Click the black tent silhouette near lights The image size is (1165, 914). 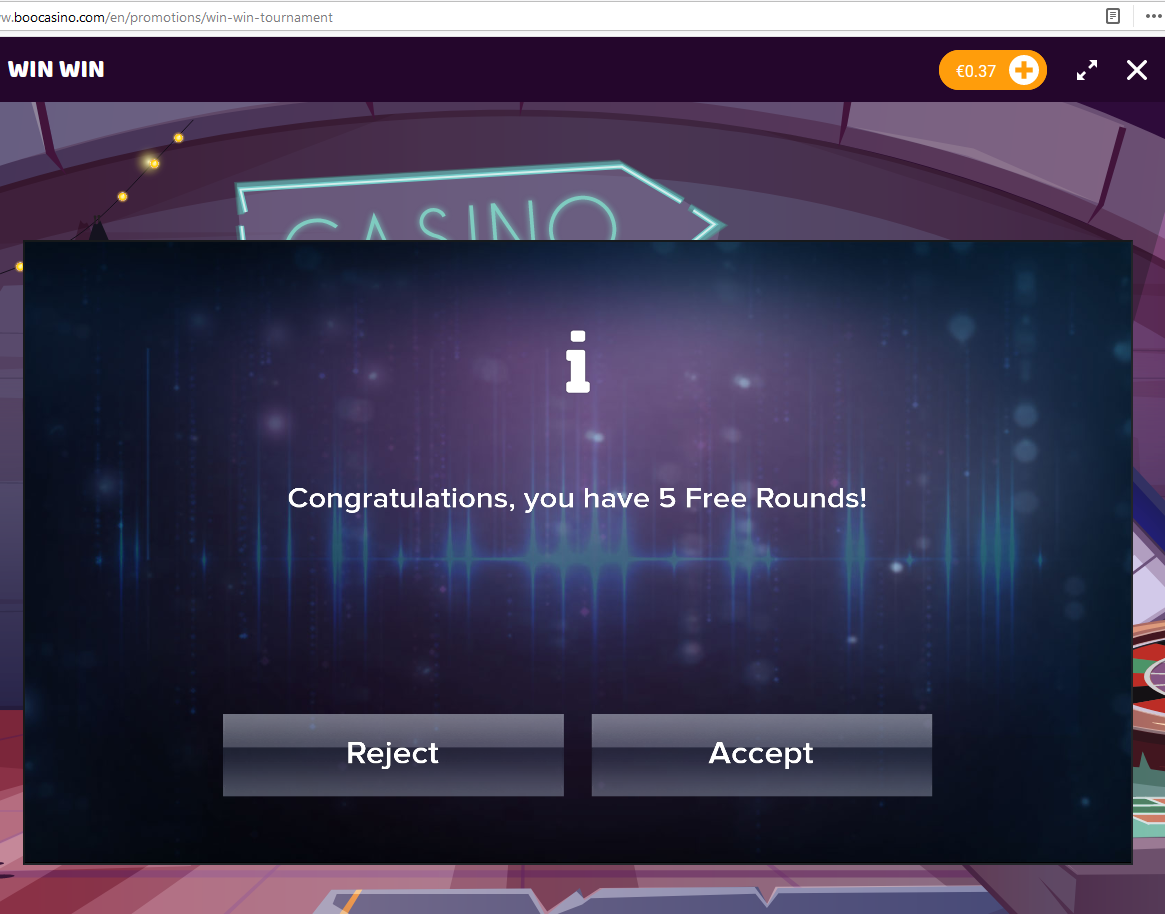(x=97, y=229)
